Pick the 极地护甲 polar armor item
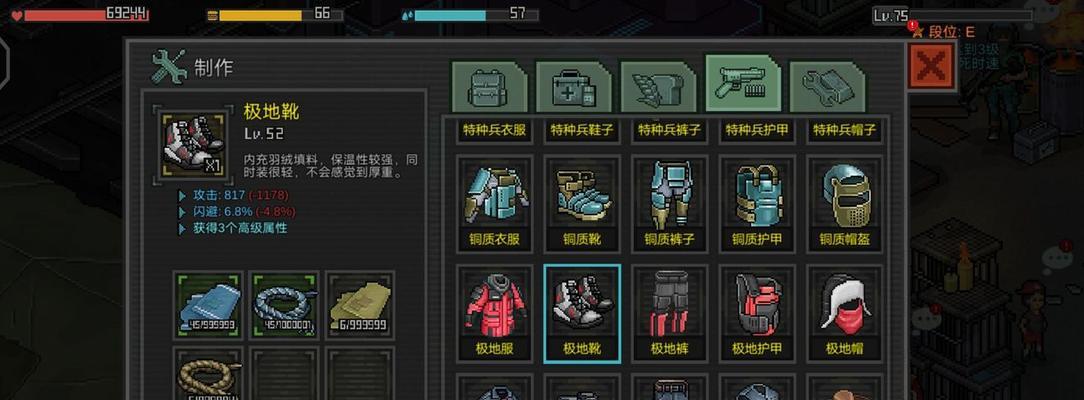The width and height of the screenshot is (1084, 400). [x=756, y=313]
